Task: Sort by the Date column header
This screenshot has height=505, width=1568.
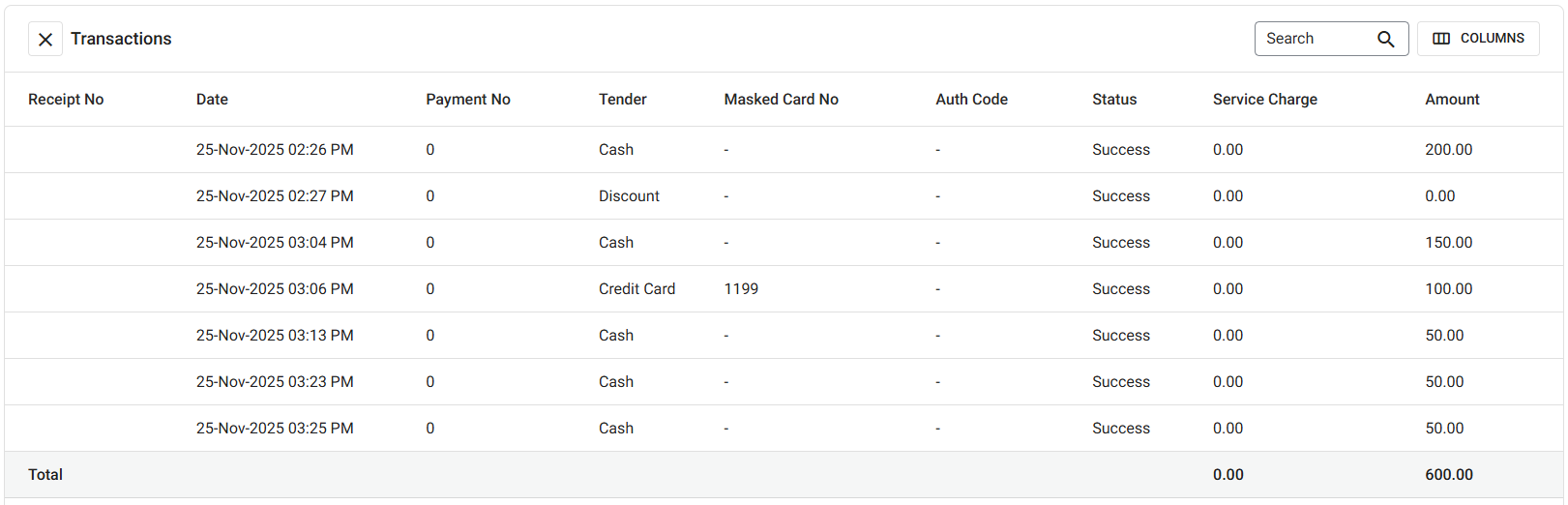Action: click(212, 100)
